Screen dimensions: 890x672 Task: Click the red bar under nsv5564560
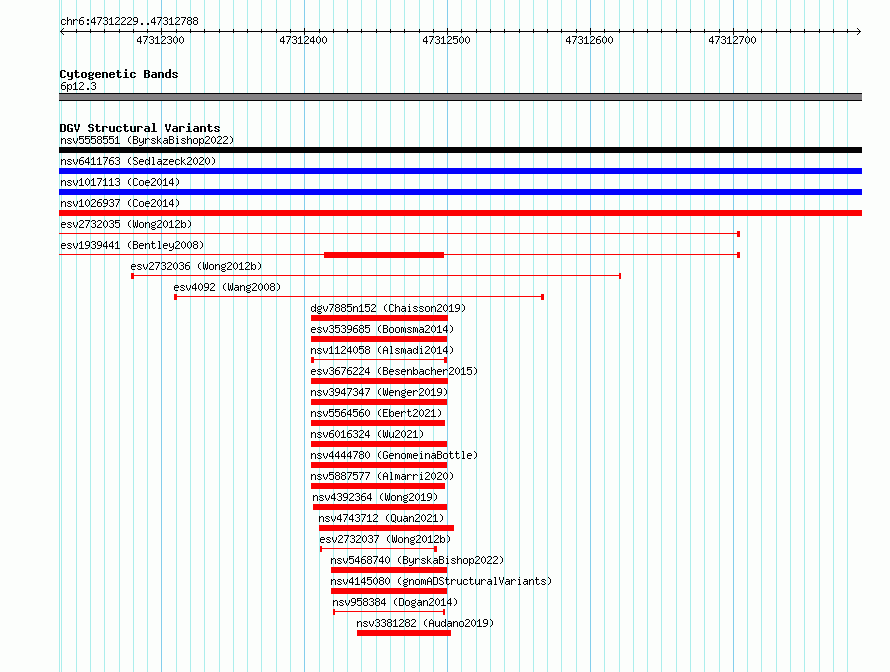point(378,423)
